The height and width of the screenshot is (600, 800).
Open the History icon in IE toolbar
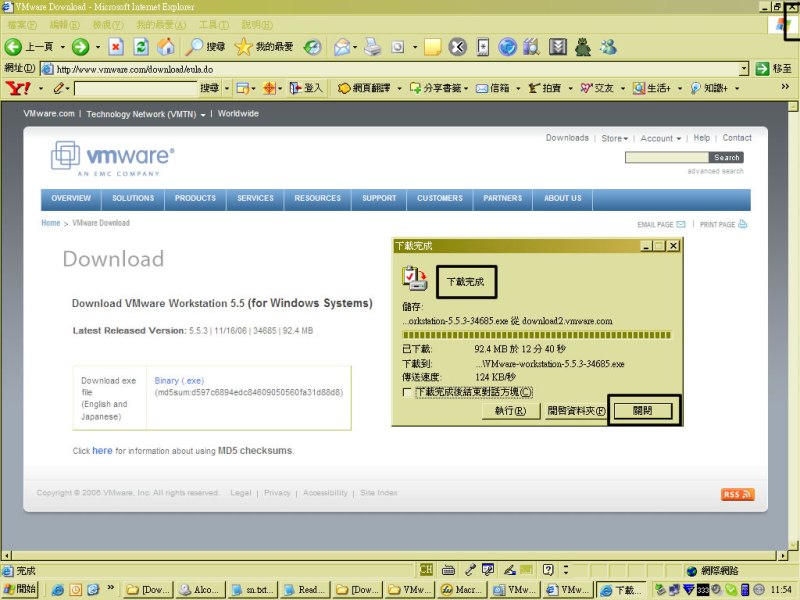click(312, 47)
